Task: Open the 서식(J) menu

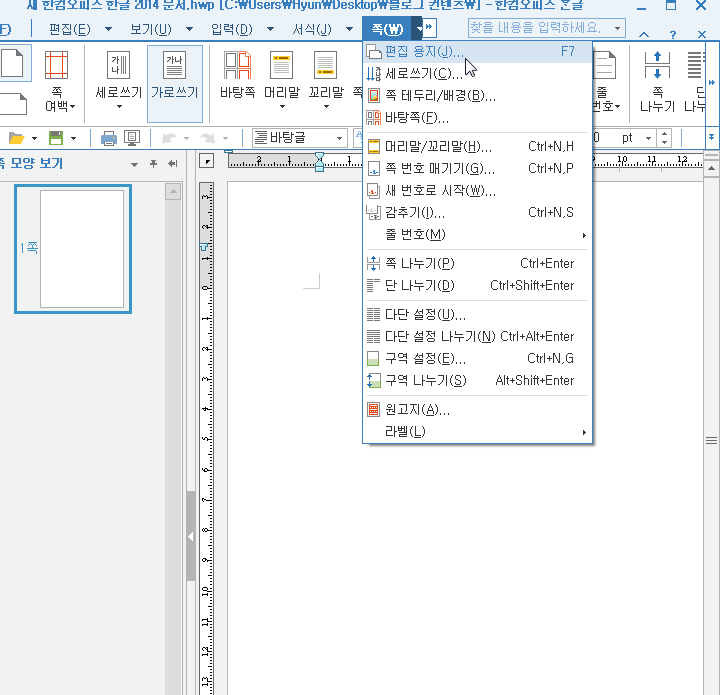Action: (312, 29)
